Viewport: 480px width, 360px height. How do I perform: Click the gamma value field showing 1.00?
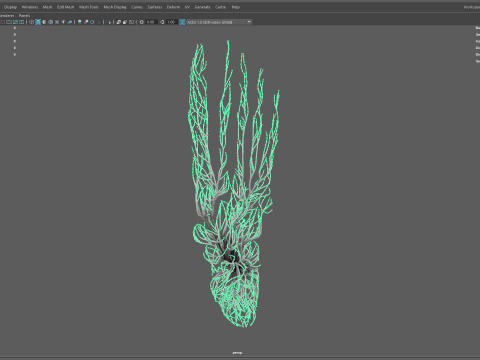171,22
